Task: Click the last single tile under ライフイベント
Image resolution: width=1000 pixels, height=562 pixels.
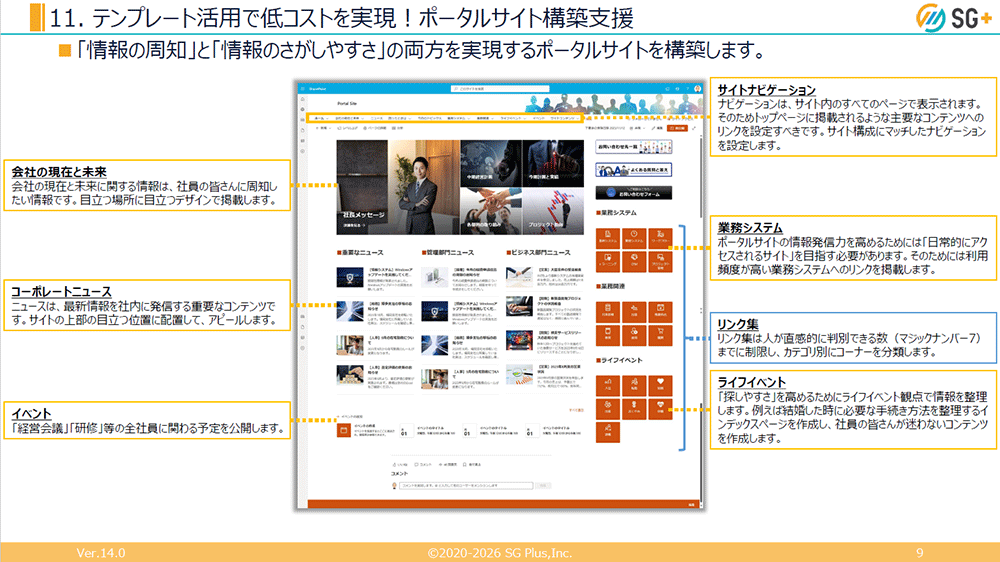Action: tap(608, 432)
